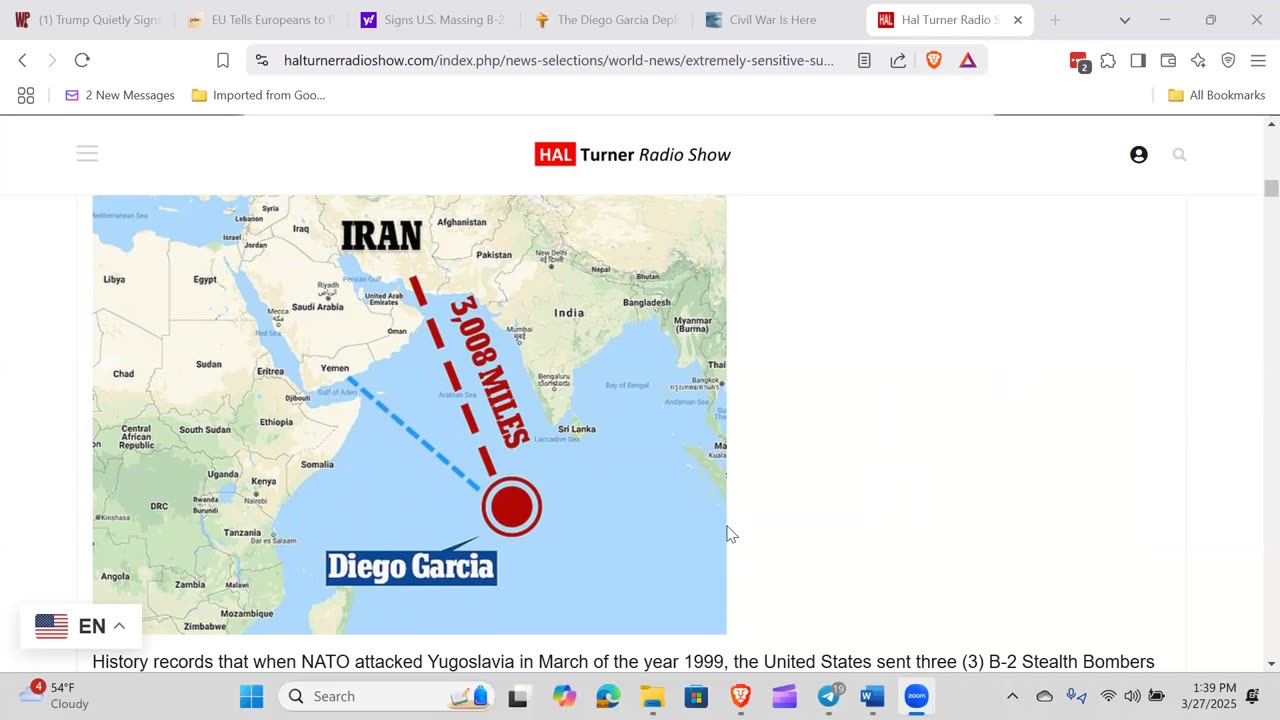Show hidden system tray icons
This screenshot has width=1280, height=720.
point(1012,696)
